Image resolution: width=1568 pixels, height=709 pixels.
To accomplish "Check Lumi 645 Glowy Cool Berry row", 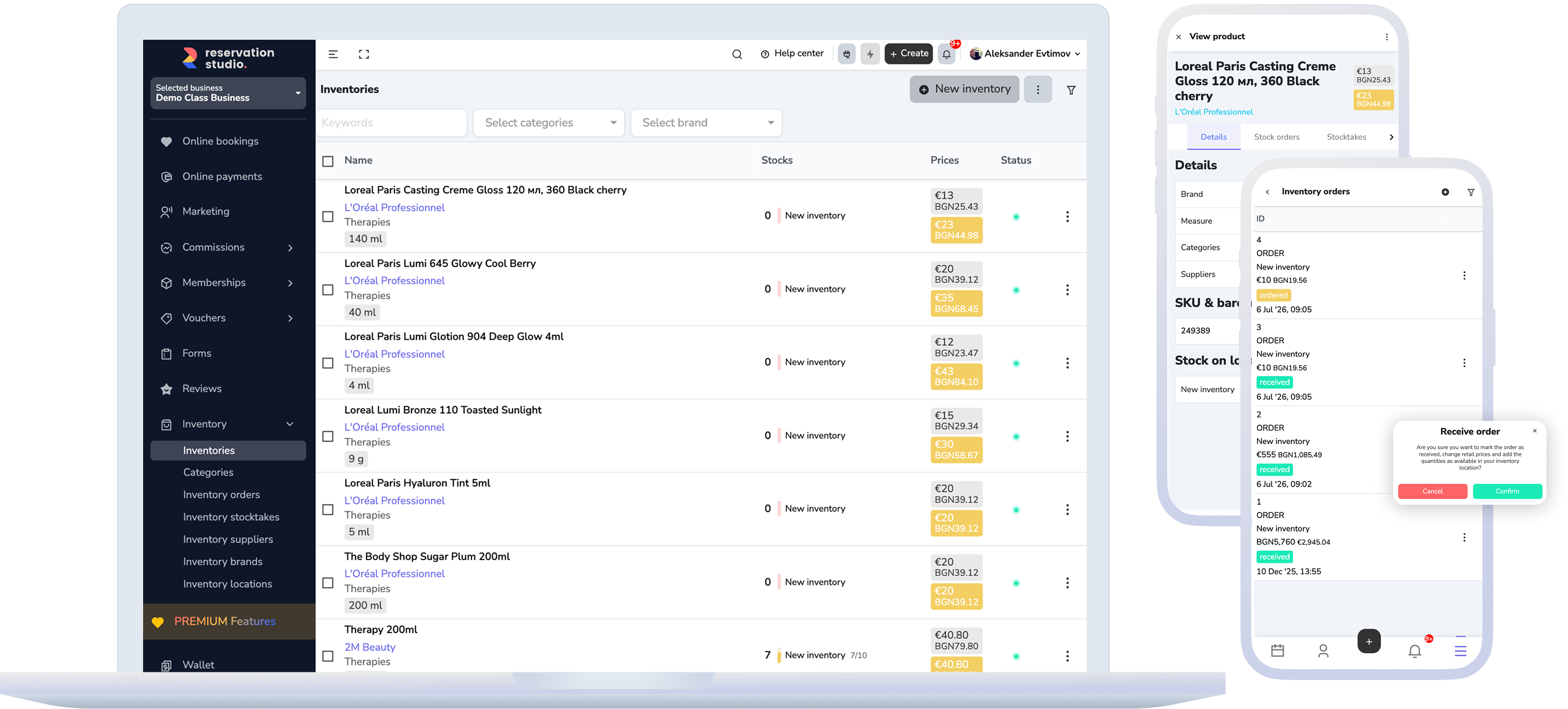I will (x=328, y=290).
